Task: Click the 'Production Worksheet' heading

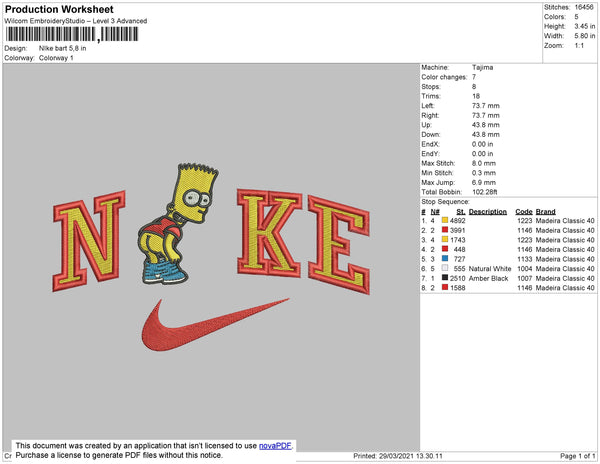Action: [x=59, y=9]
